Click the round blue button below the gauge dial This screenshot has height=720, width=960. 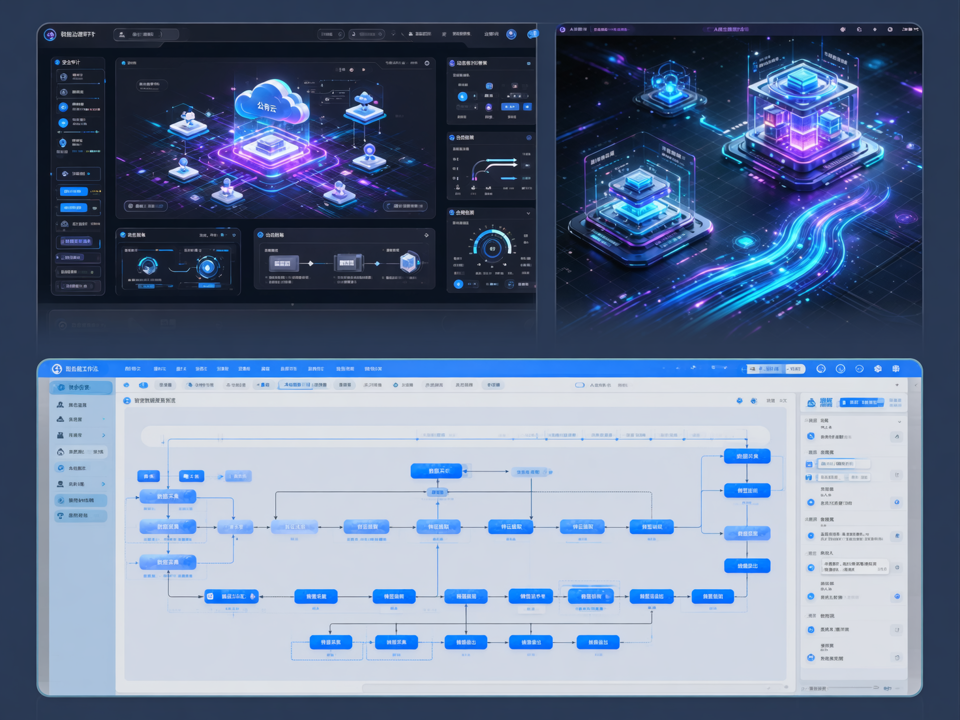click(458, 284)
